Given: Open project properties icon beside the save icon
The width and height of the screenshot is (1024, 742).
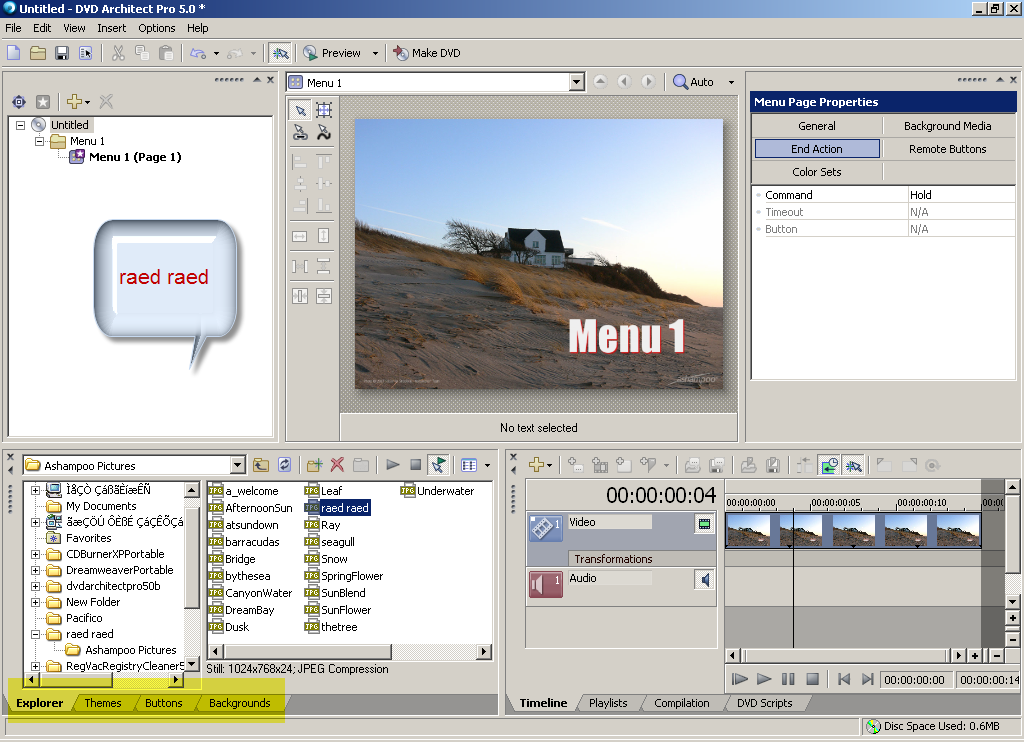Looking at the screenshot, I should [86, 53].
